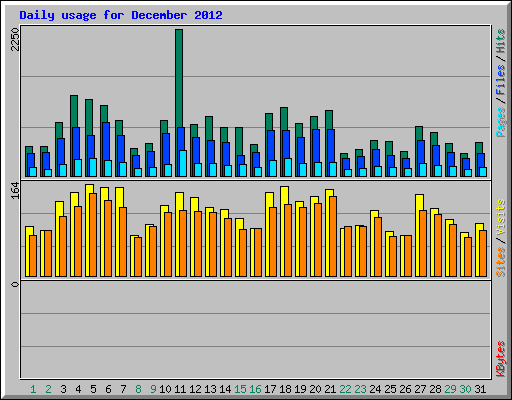Viewport: 512px width, 400px height.
Task: Click day label 31 on the x-axis
Action: coord(480,389)
